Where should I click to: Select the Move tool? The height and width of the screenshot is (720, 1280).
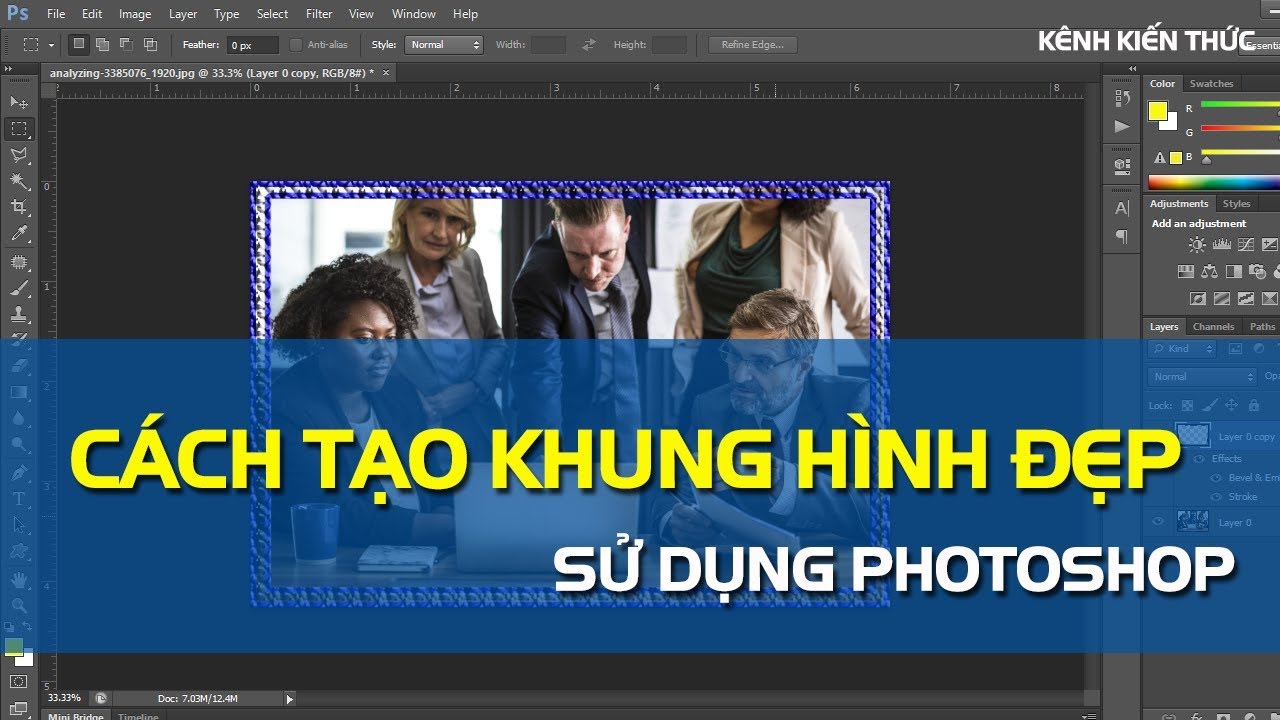point(19,102)
